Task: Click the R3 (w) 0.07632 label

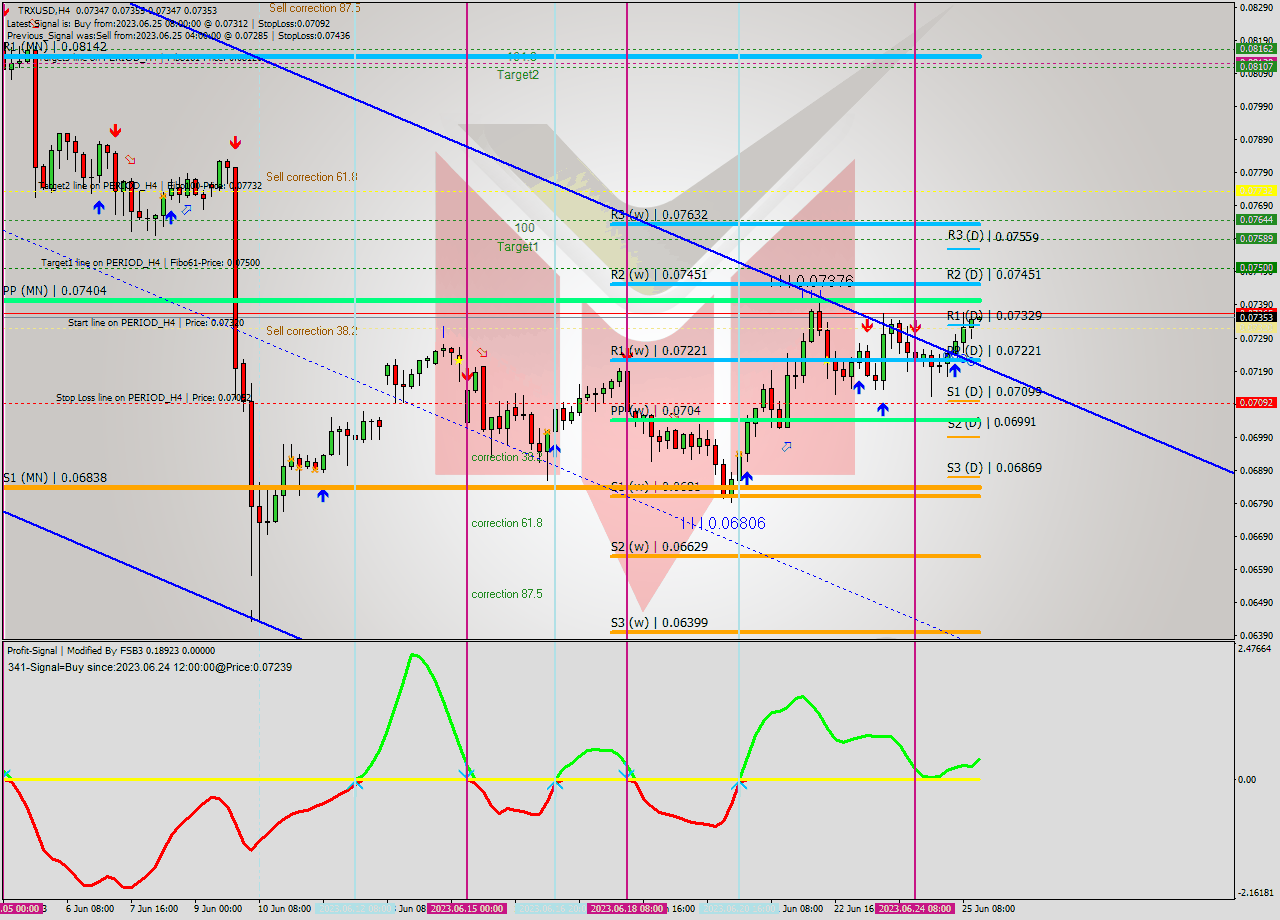Action: click(659, 215)
